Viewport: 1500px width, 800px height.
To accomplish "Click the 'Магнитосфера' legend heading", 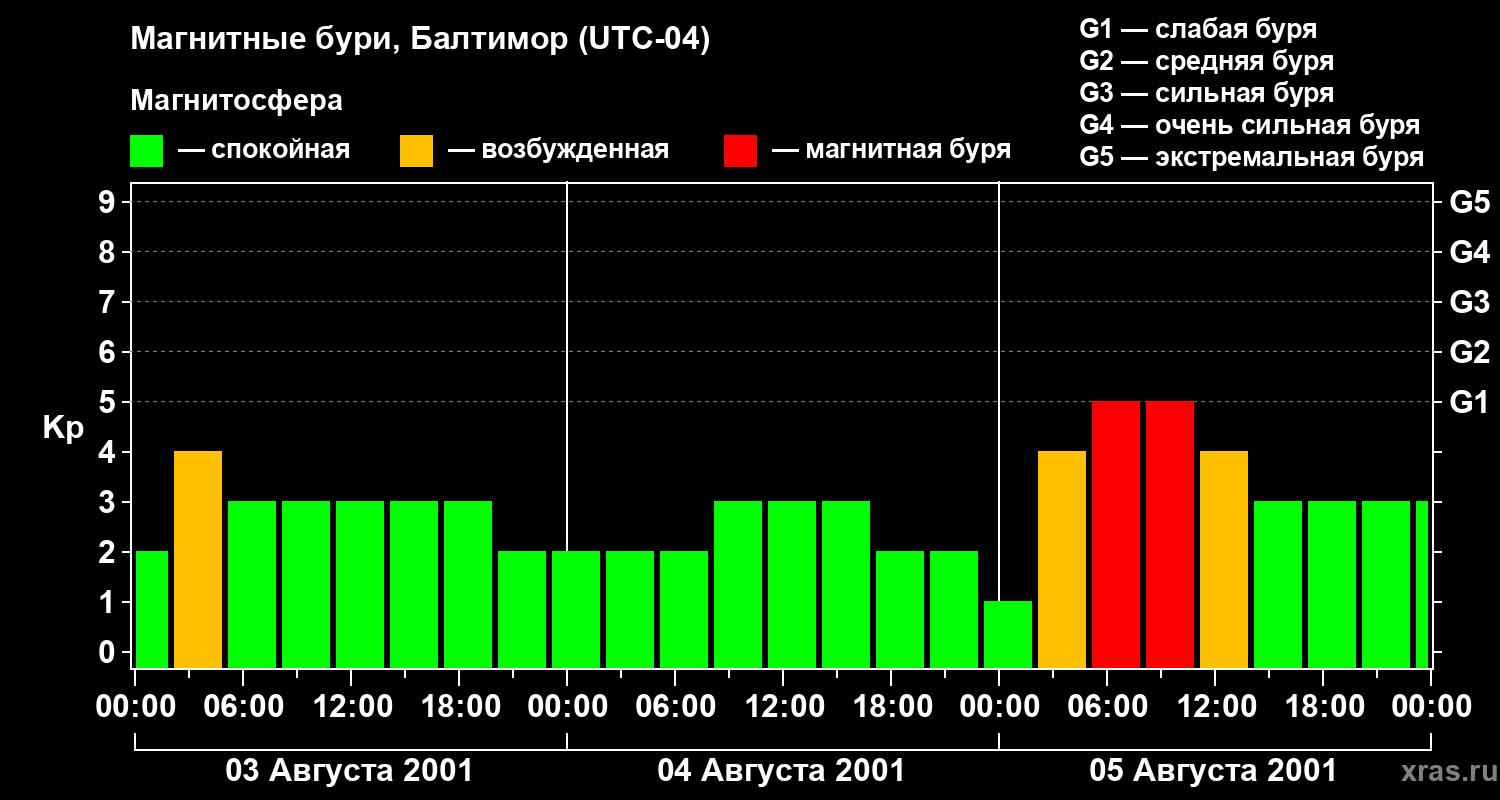I will click(x=236, y=101).
